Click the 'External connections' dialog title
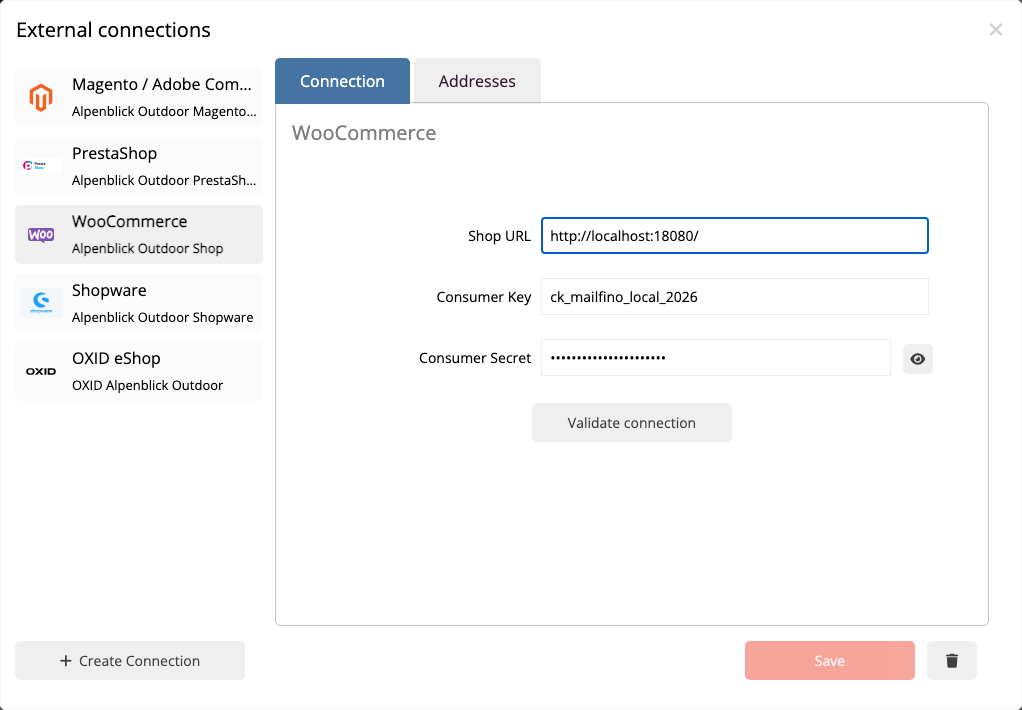The height and width of the screenshot is (710, 1022). (113, 30)
